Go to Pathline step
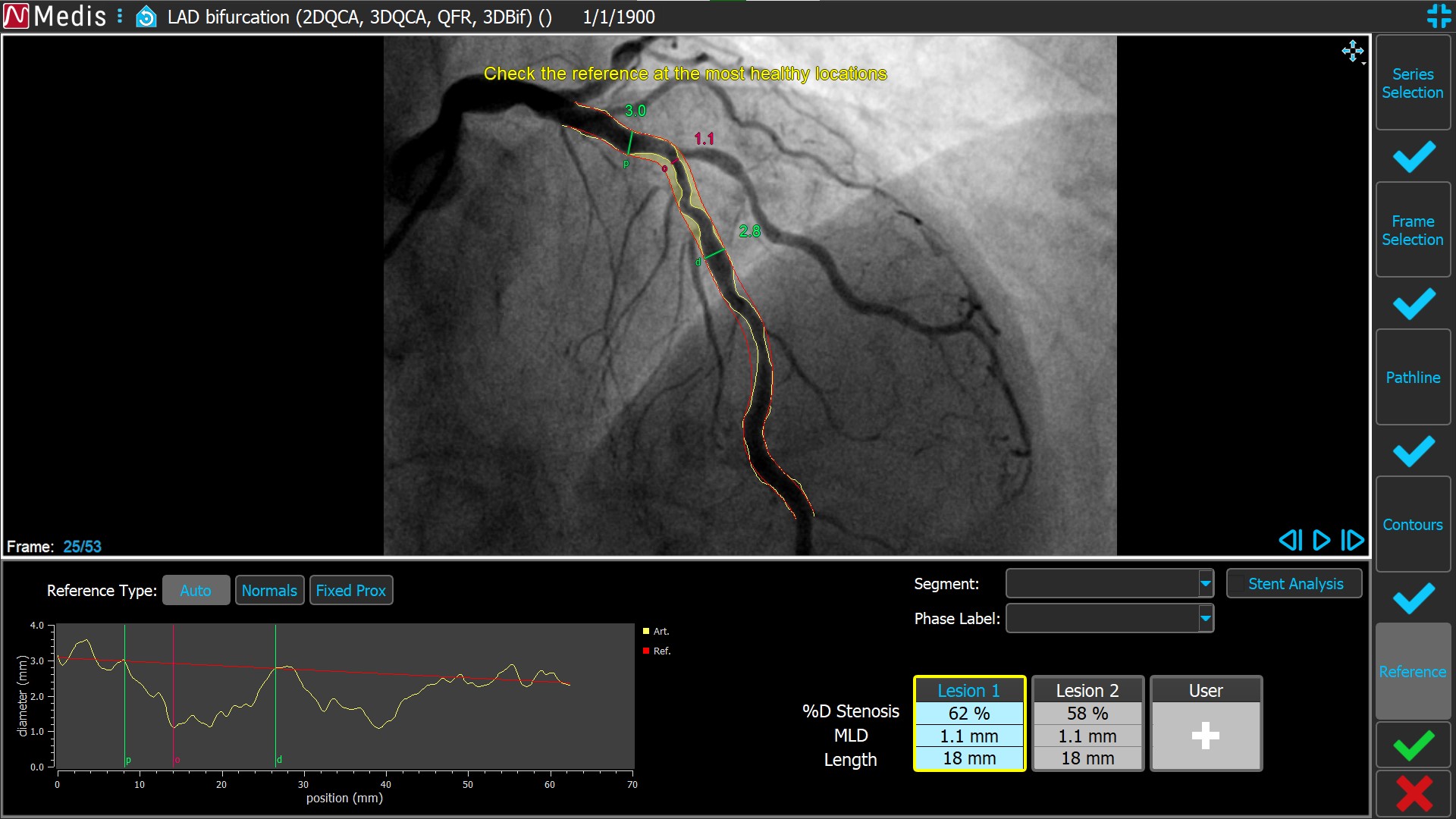Viewport: 1456px width, 819px height. pos(1412,378)
